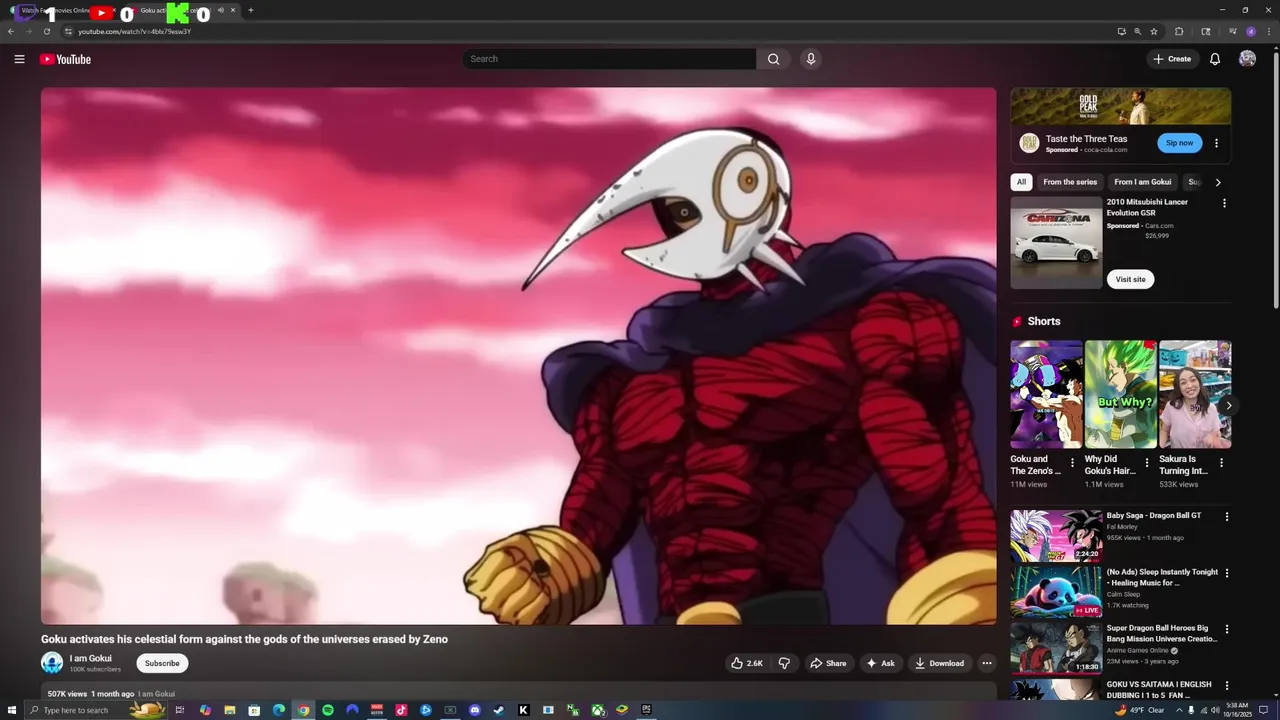The height and width of the screenshot is (720, 1280).
Task: Open the Mitsubishi Lancer ad thumbnail
Action: 1056,243
